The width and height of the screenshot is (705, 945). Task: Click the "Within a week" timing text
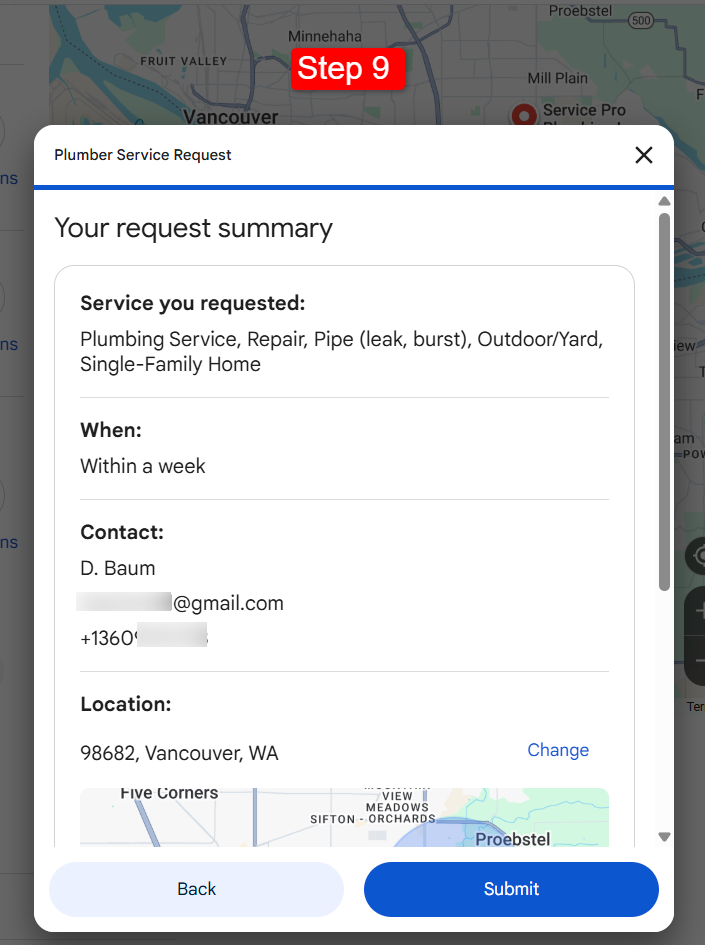(143, 466)
